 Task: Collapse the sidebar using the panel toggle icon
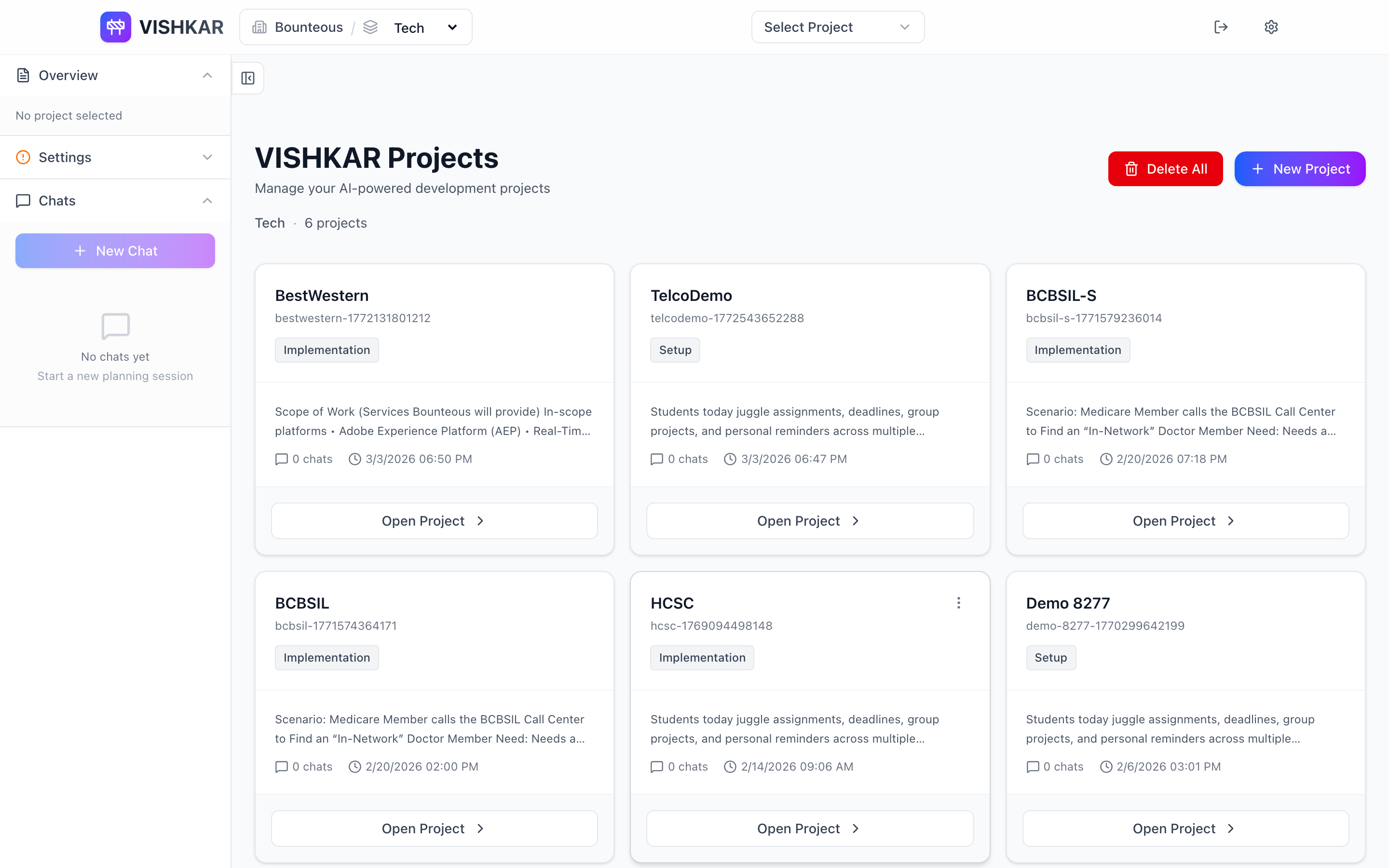[247, 78]
